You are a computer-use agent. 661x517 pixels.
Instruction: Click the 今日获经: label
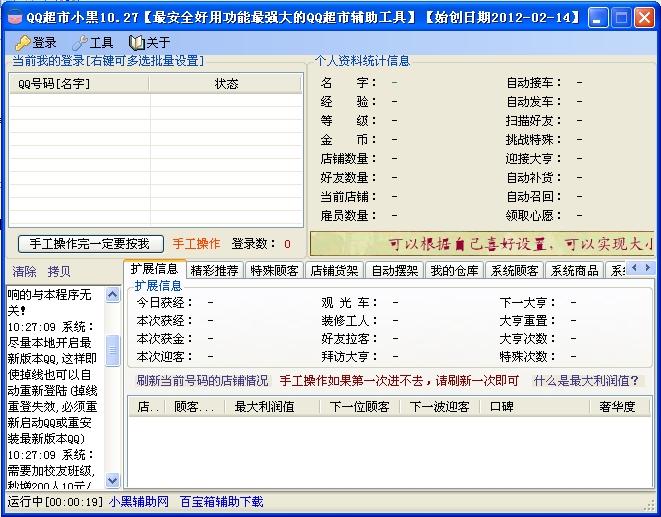pyautogui.click(x=164, y=302)
